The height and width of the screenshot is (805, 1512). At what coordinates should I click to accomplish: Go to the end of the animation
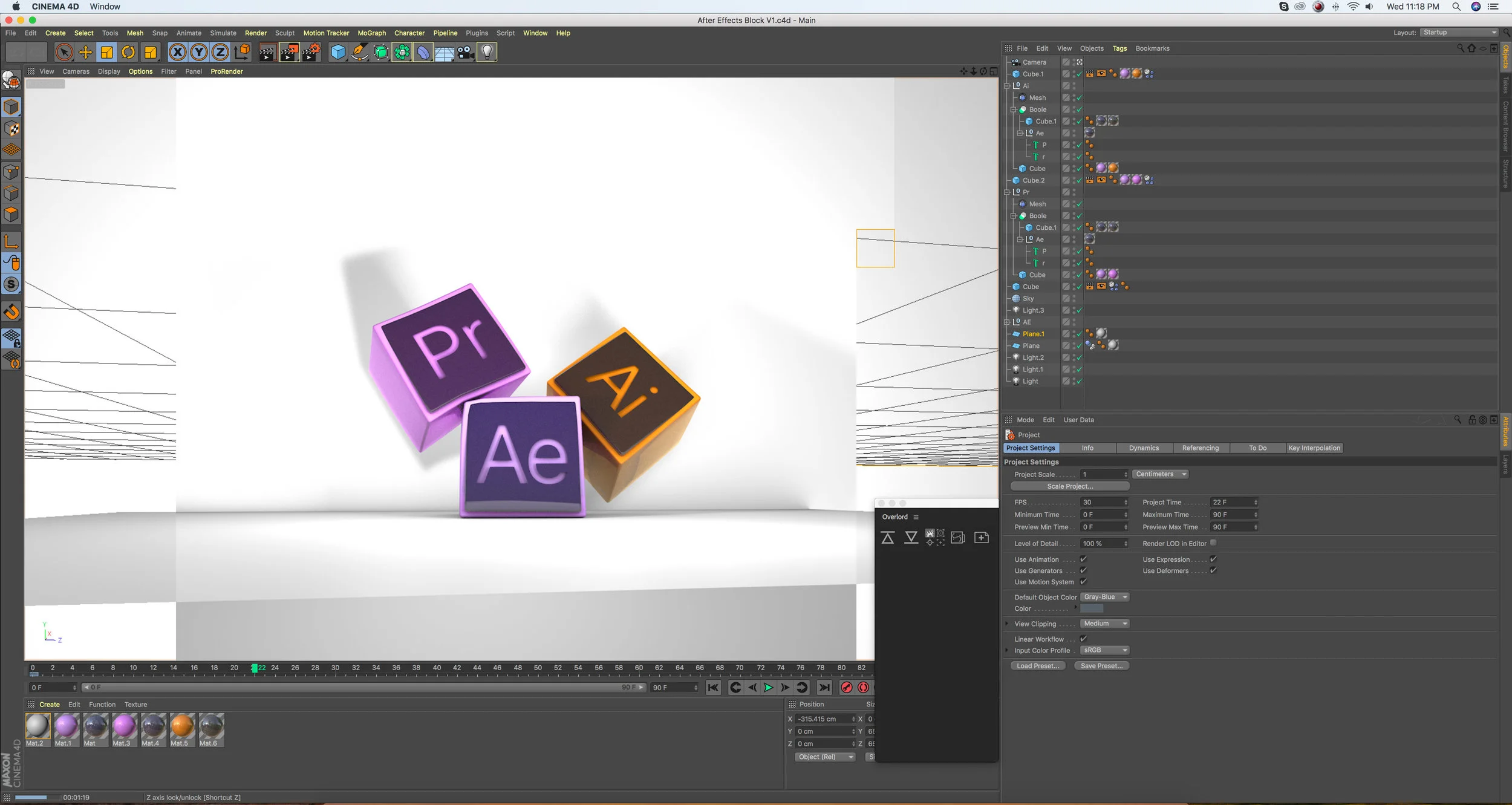(824, 688)
